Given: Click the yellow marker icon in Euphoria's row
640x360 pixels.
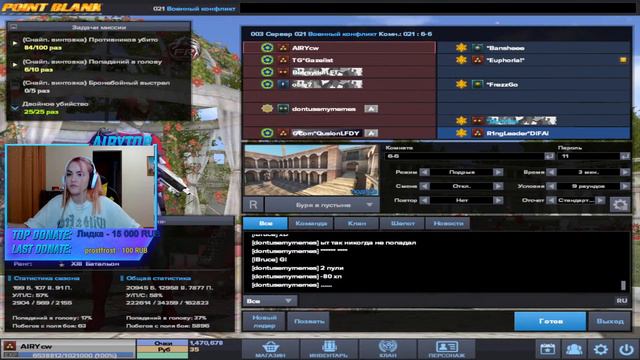Looking at the screenshot, I should [x=623, y=60].
